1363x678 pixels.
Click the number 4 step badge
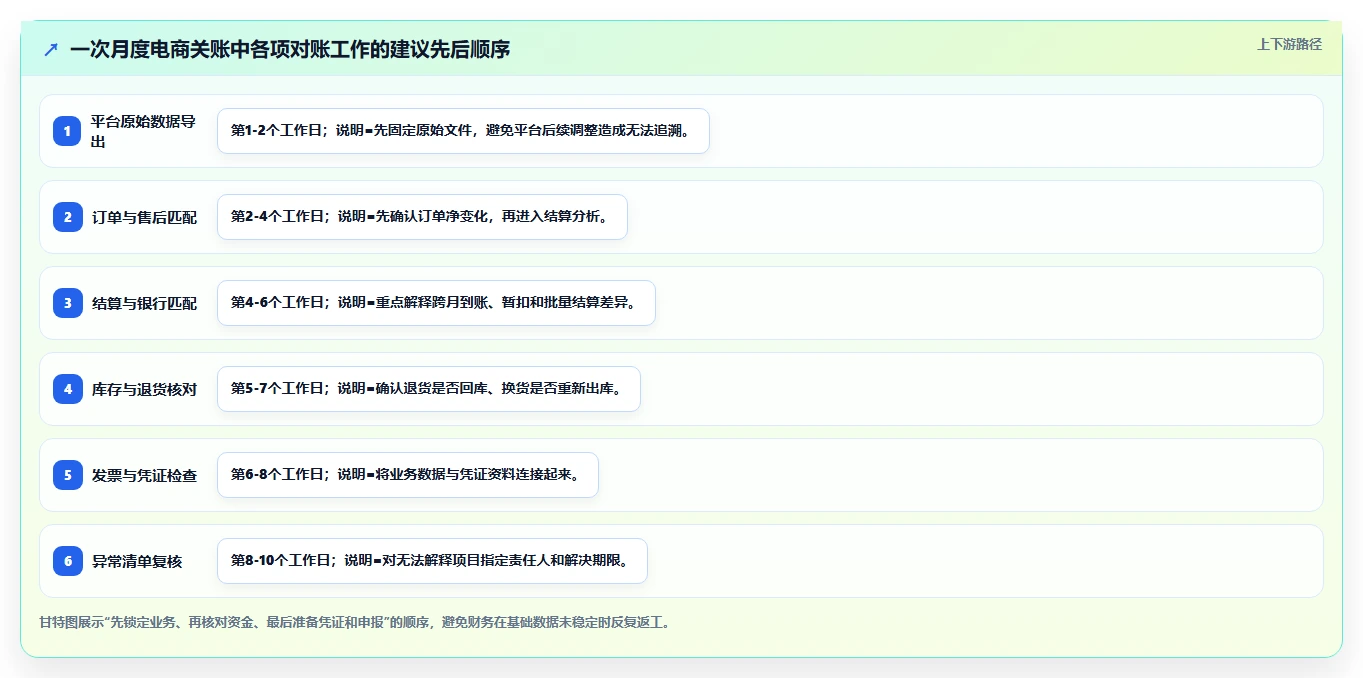(68, 389)
